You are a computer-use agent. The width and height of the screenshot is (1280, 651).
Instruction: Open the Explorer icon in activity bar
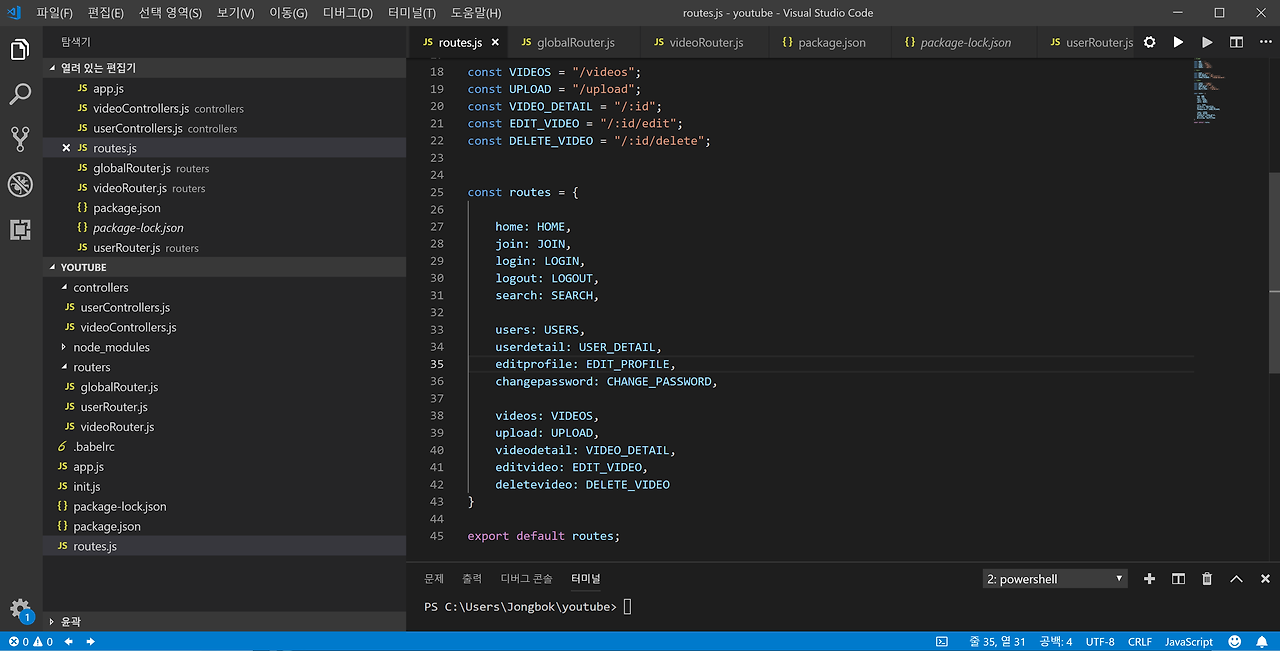point(20,49)
